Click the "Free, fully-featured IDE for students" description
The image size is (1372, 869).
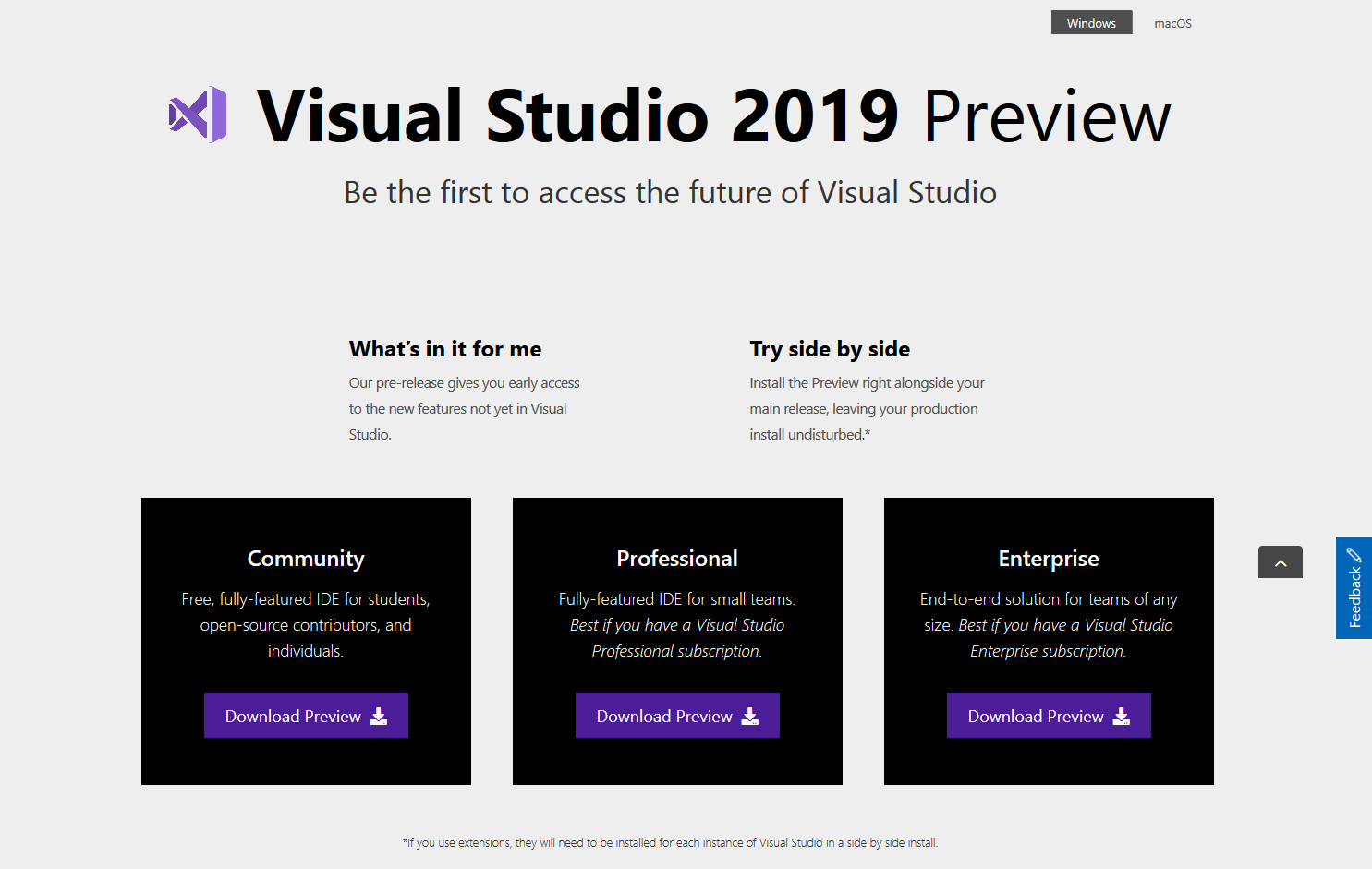[306, 625]
